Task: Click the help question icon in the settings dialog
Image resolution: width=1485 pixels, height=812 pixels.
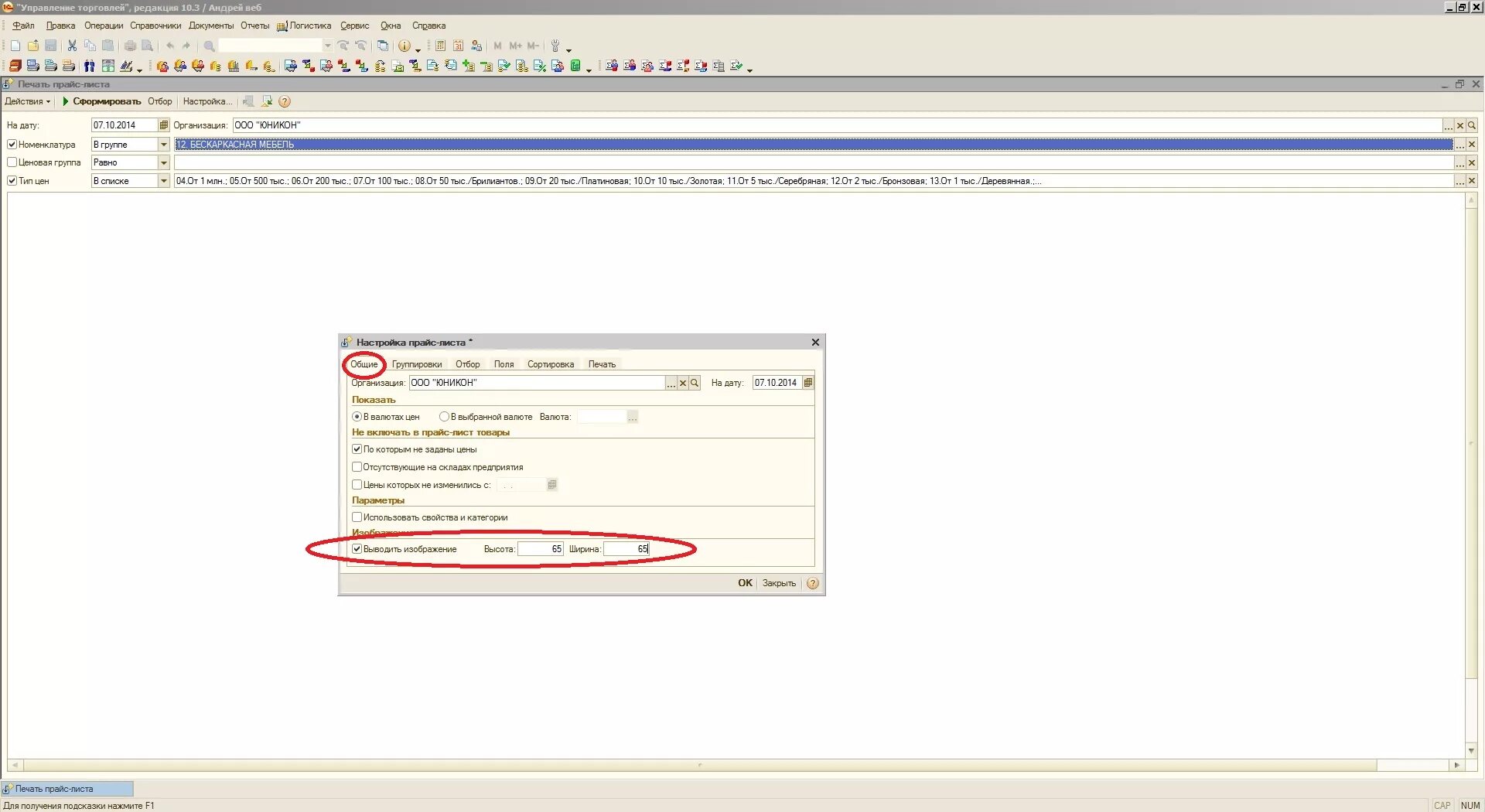Action: tap(813, 583)
